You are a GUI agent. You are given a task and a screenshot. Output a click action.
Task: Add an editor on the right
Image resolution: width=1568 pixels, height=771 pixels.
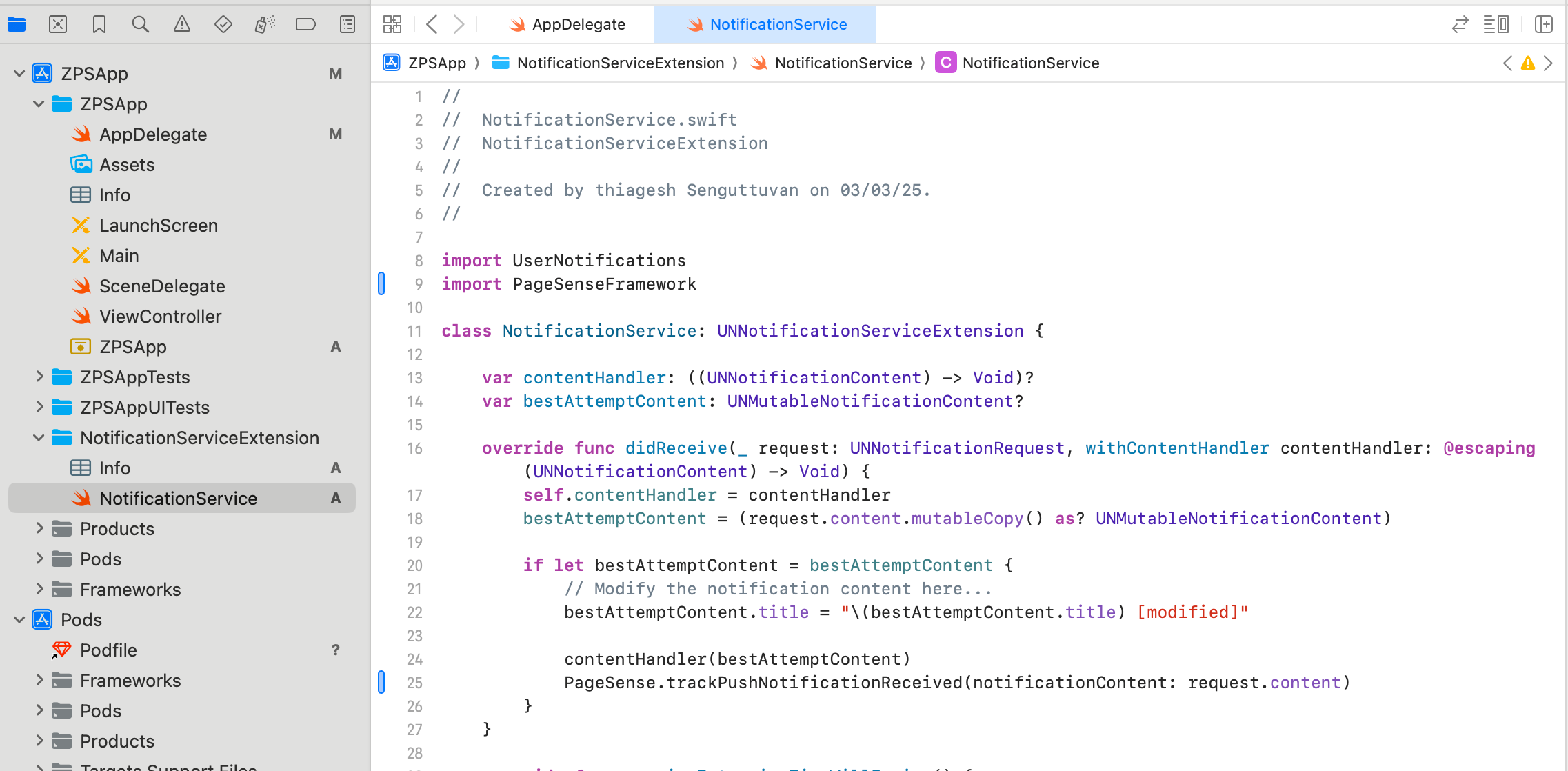coord(1544,25)
